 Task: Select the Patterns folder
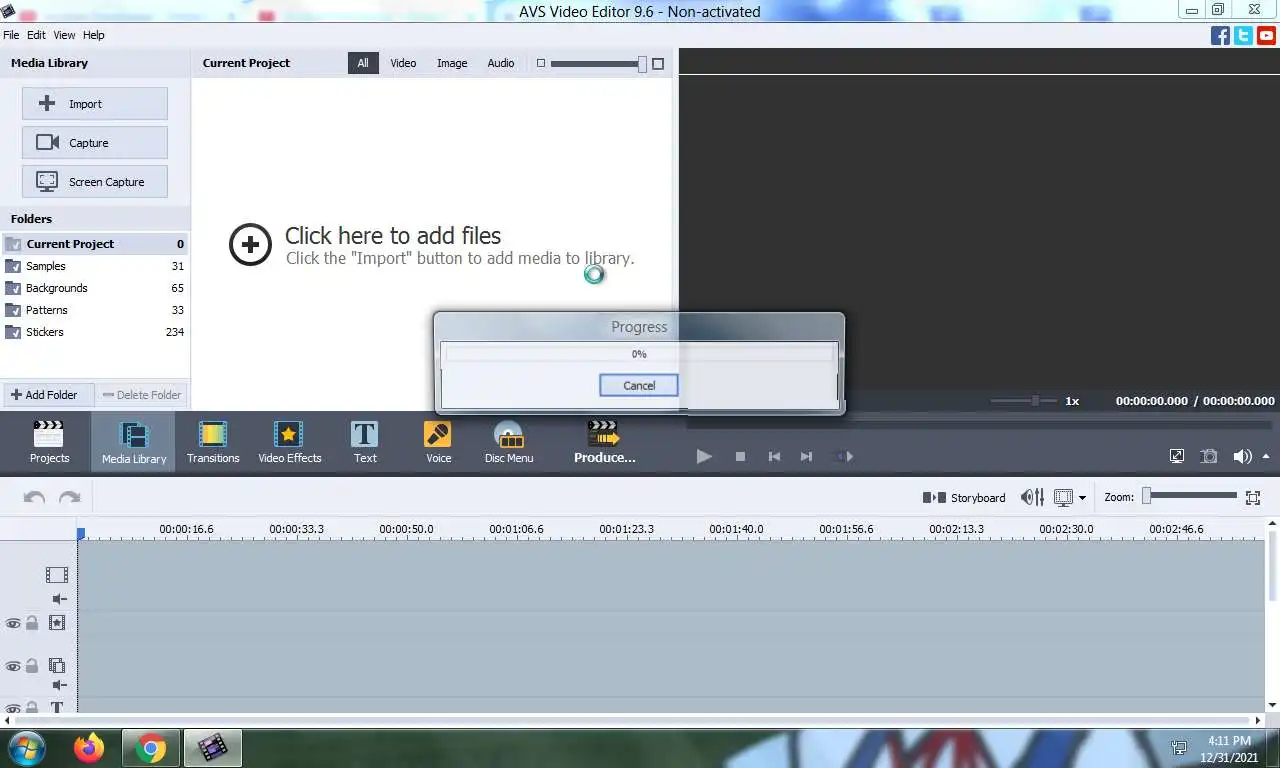(95, 310)
